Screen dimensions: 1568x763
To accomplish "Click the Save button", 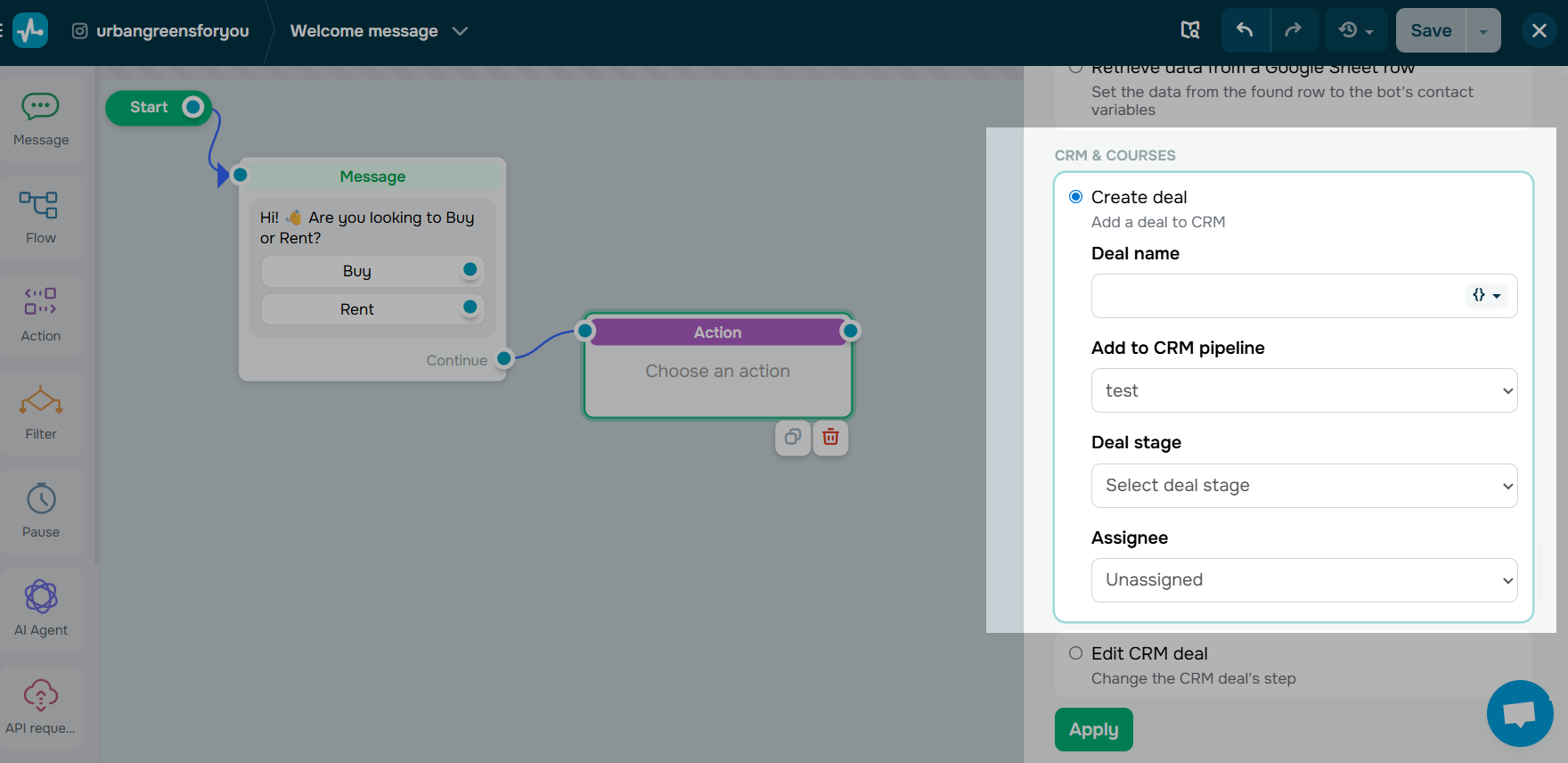I will pyautogui.click(x=1430, y=30).
